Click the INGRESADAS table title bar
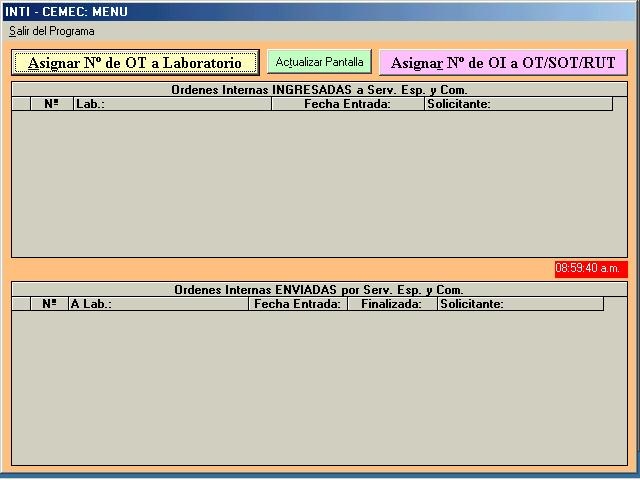The image size is (640, 480). 319,89
